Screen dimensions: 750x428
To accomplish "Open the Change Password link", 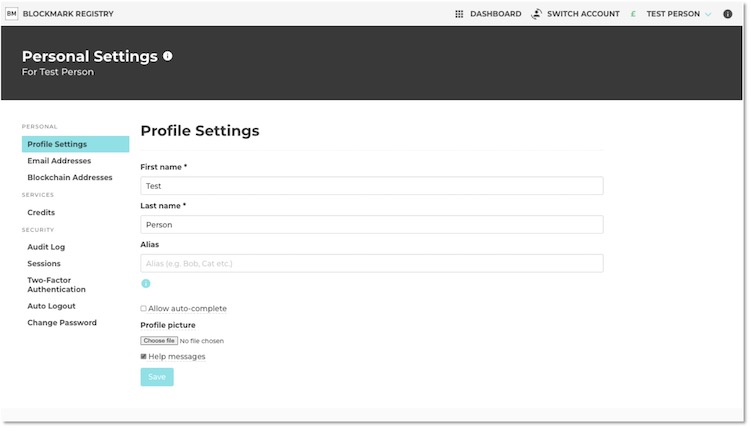I will click(x=62, y=323).
